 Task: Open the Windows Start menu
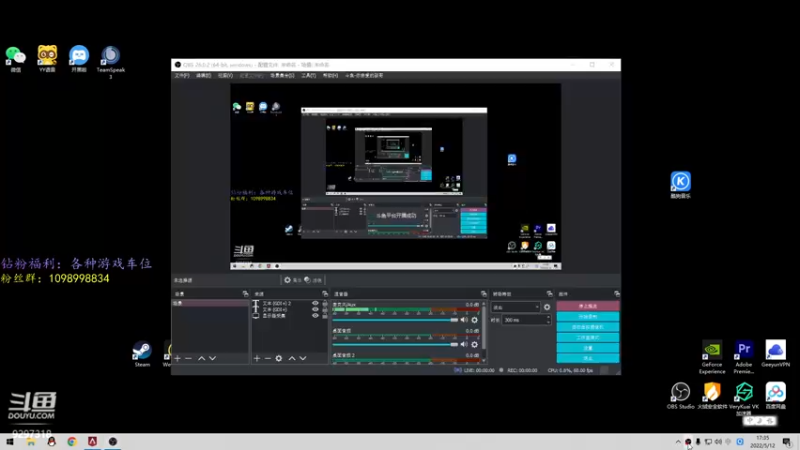coord(10,442)
